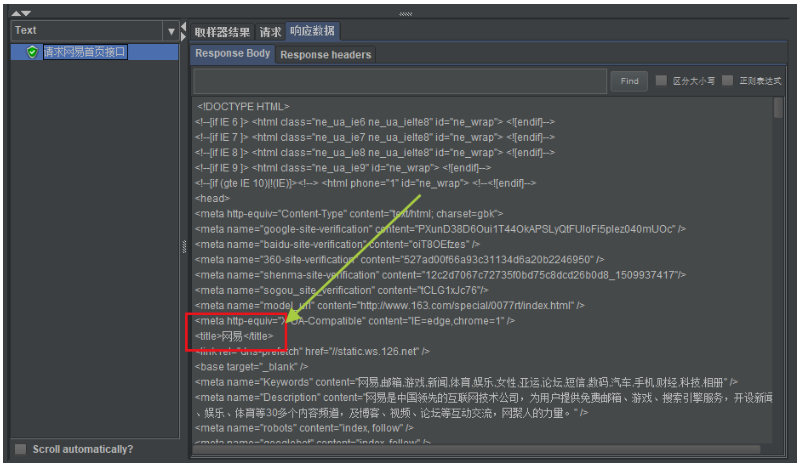Click the search text input field
This screenshot has width=801, height=467.
tap(400, 81)
